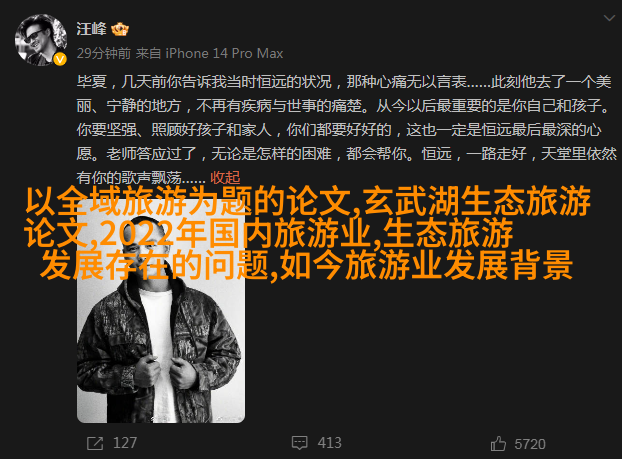This screenshot has width=622, height=459.
Task: Click the post text starting 毕夏
Action: coord(346,130)
